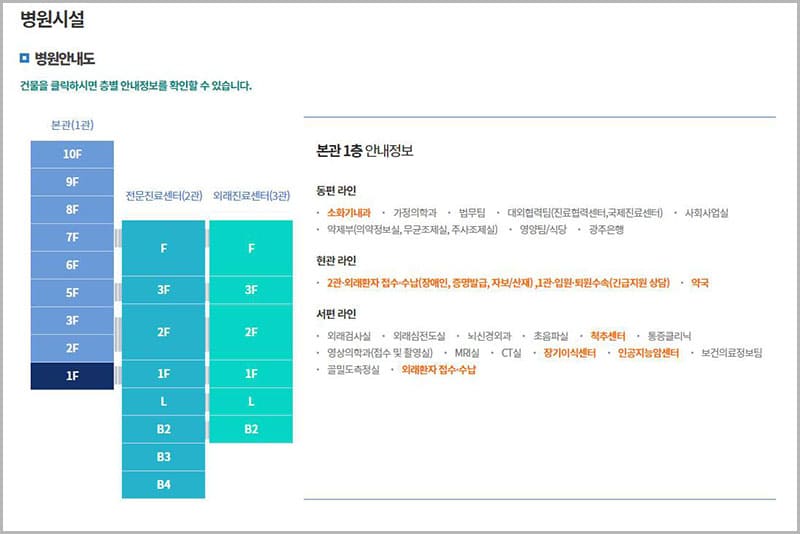Go to 장기이식센터 department link
The width and height of the screenshot is (800, 534).
[570, 353]
